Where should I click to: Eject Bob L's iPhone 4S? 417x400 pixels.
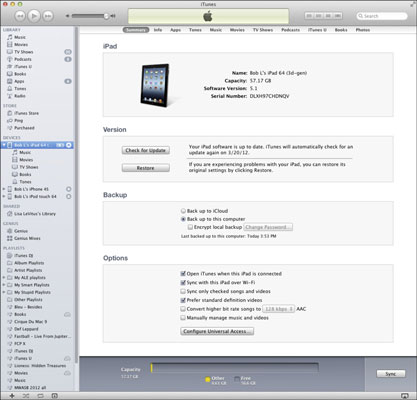69,189
